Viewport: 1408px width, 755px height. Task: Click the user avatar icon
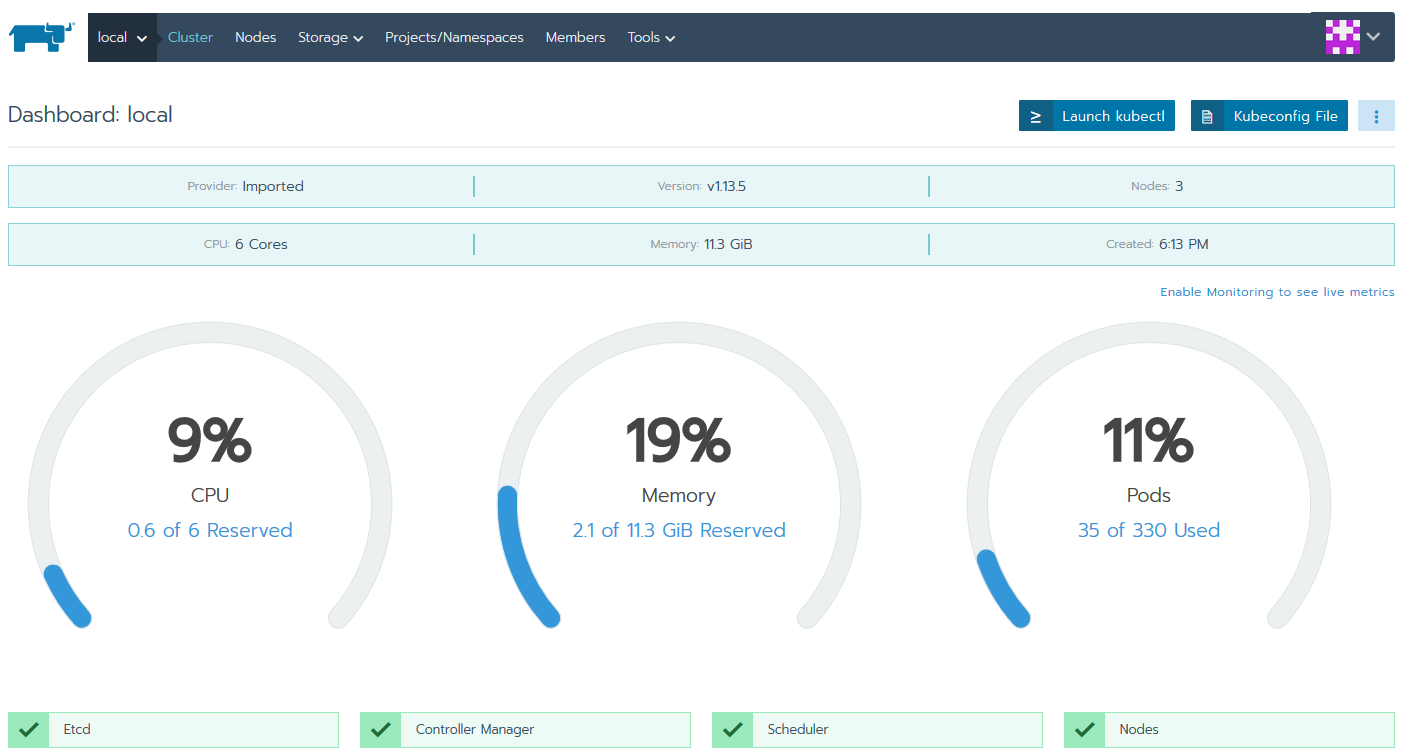click(x=1343, y=37)
